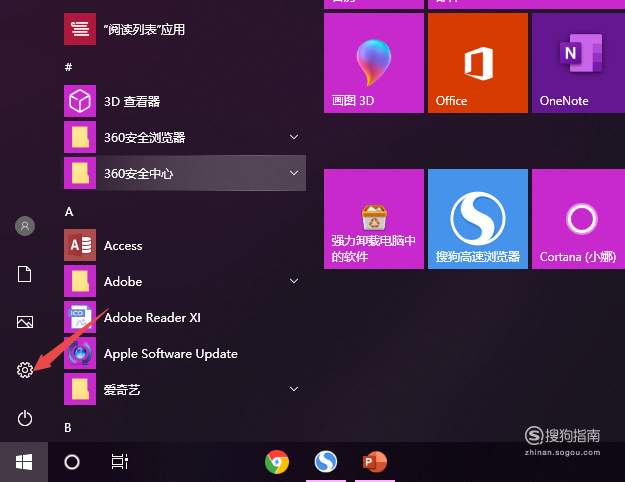Open the Cortana (小娜) tile

coord(578,219)
